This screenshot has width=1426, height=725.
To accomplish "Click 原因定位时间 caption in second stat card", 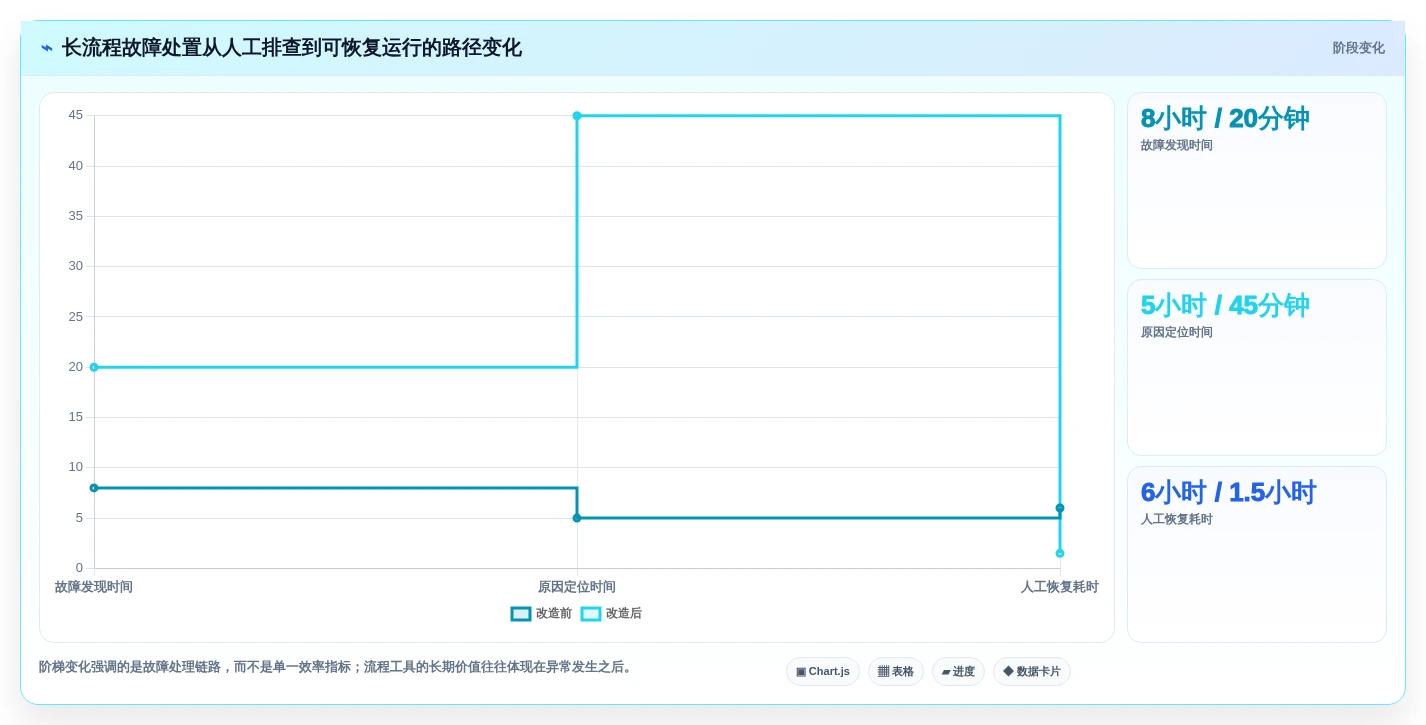I will point(1177,332).
